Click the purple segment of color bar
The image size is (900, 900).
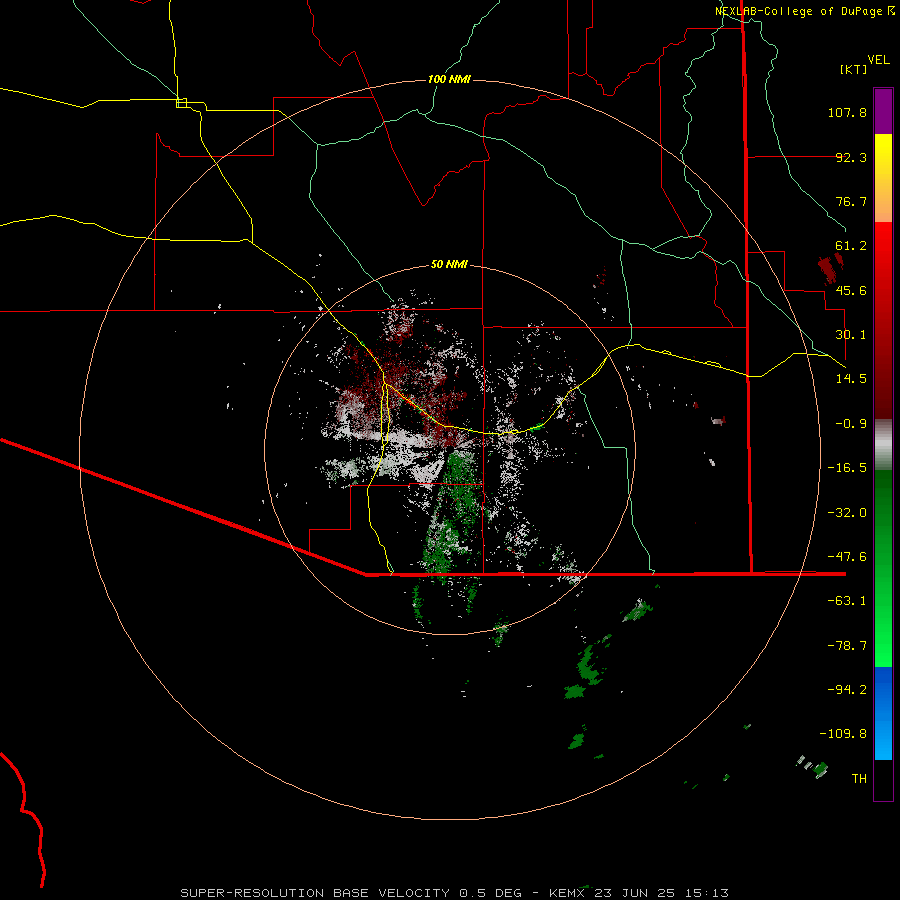[883, 111]
